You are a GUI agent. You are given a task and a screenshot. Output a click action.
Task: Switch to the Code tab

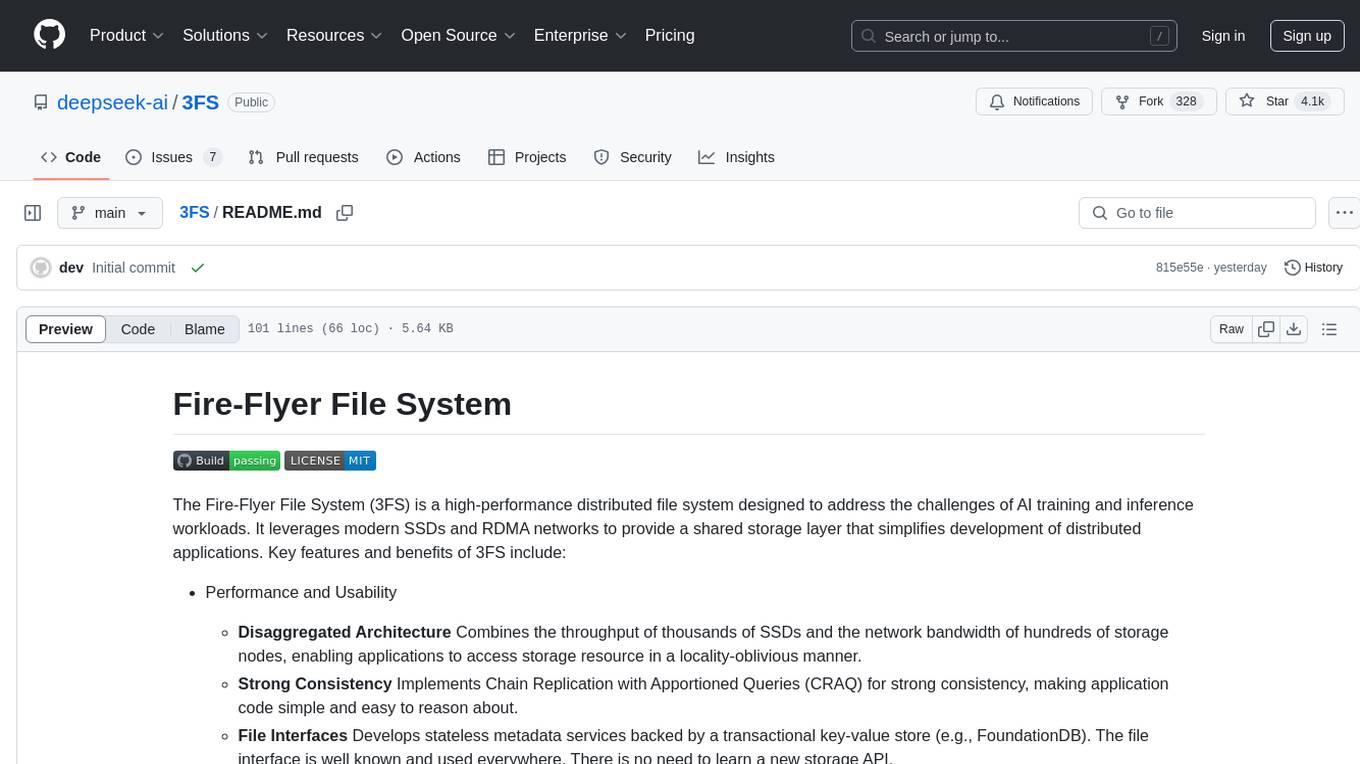(x=71, y=157)
